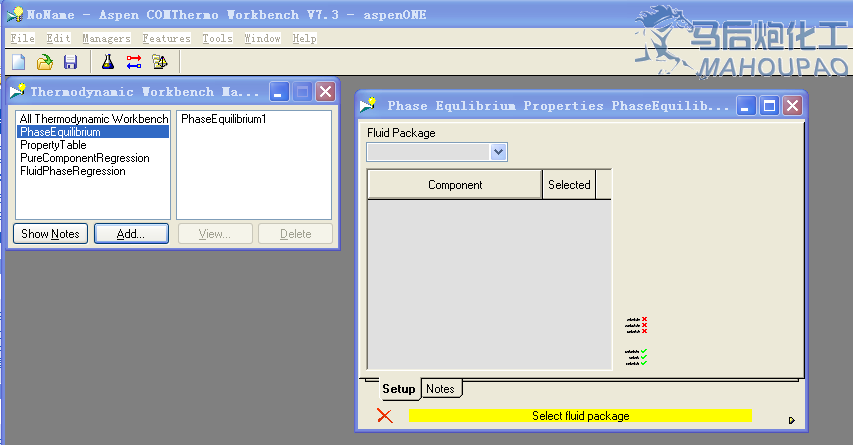
Task: Click the Selected column header
Action: pos(569,185)
